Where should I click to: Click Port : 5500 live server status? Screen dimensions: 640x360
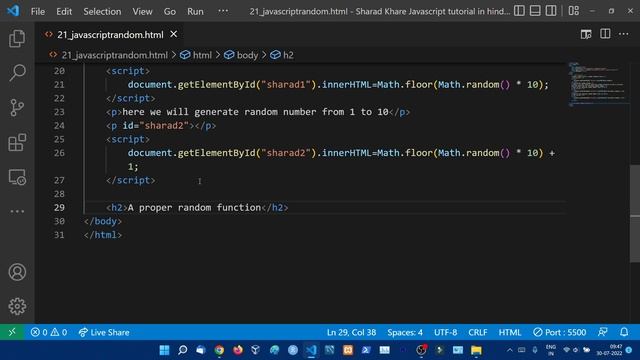[560, 332]
